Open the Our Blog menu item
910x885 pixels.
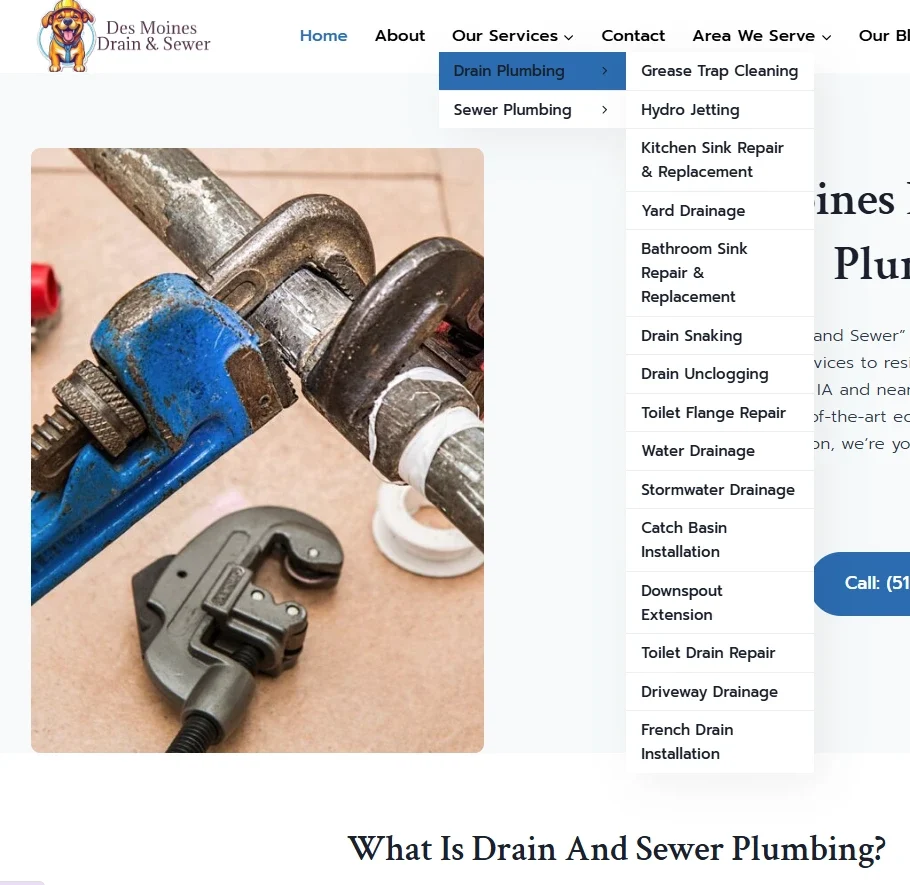pos(884,36)
